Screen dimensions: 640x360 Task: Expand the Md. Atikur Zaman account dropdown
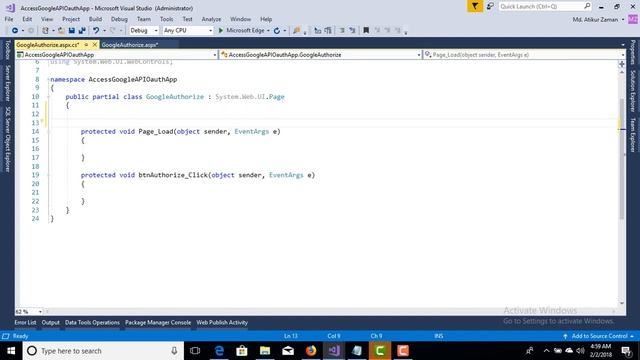623,20
